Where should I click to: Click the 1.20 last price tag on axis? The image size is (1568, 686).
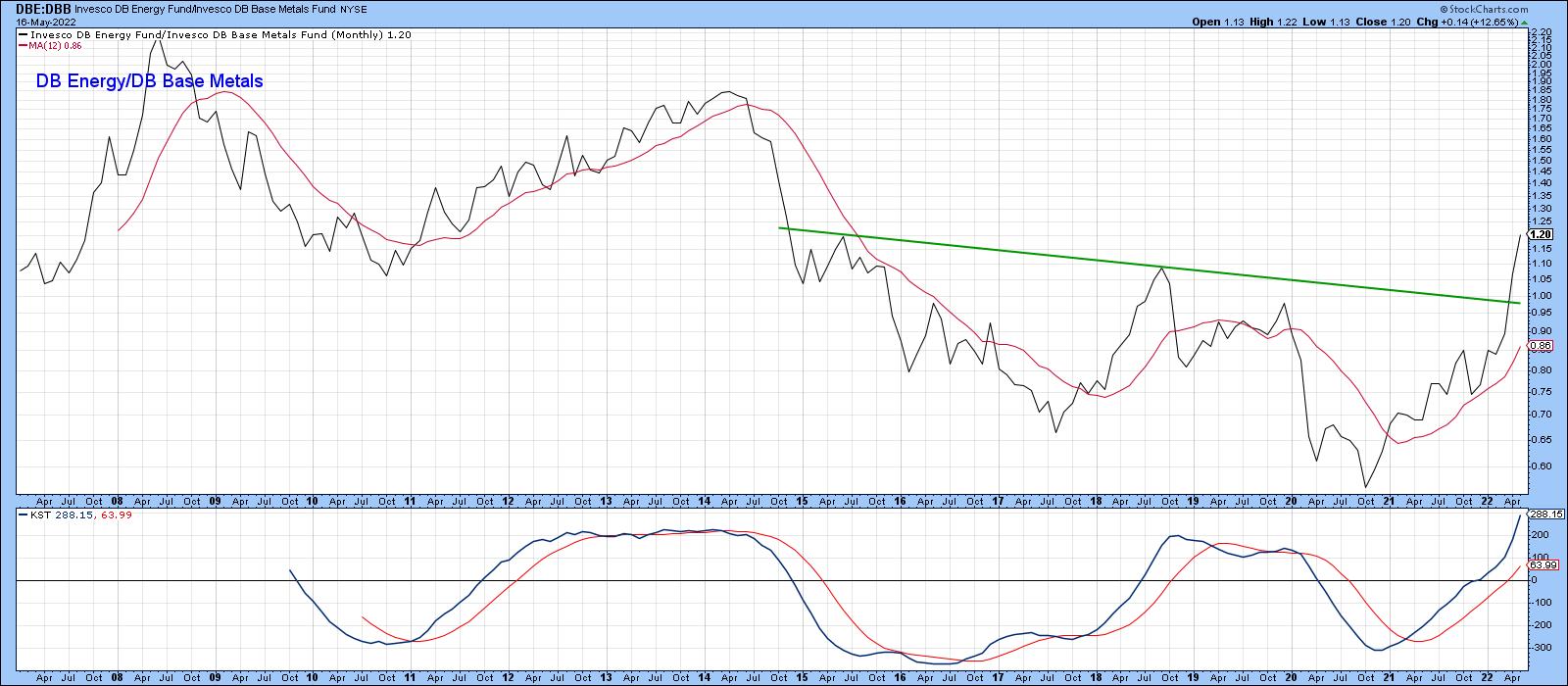coord(1541,234)
